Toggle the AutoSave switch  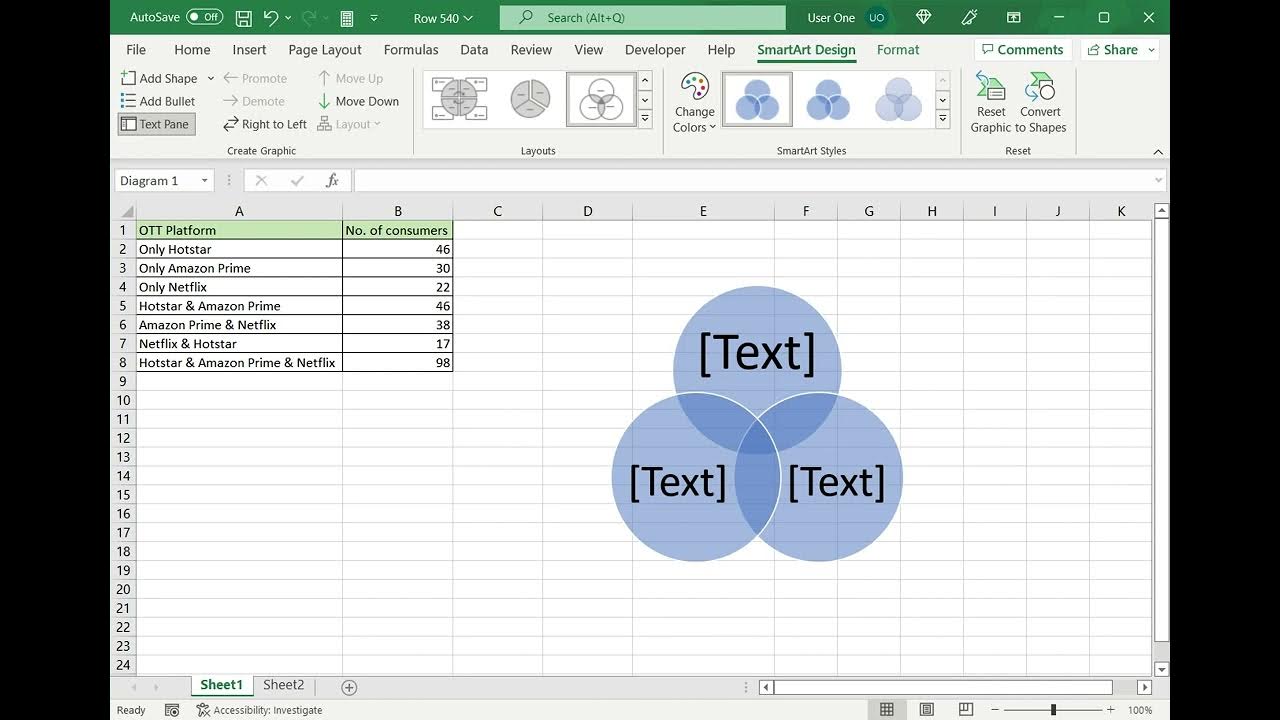[204, 17]
